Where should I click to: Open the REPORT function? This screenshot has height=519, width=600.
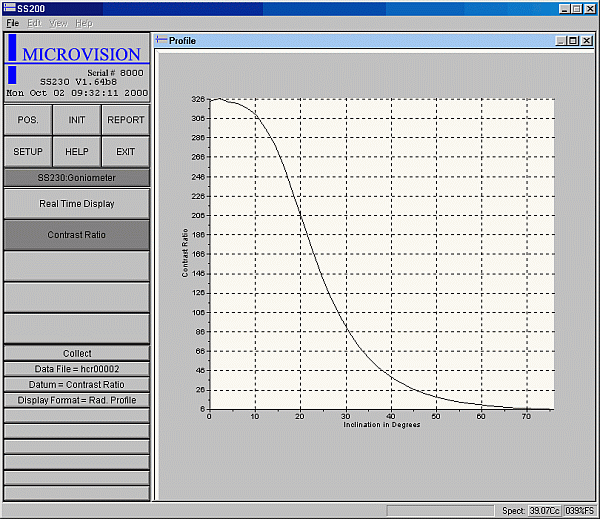126,120
